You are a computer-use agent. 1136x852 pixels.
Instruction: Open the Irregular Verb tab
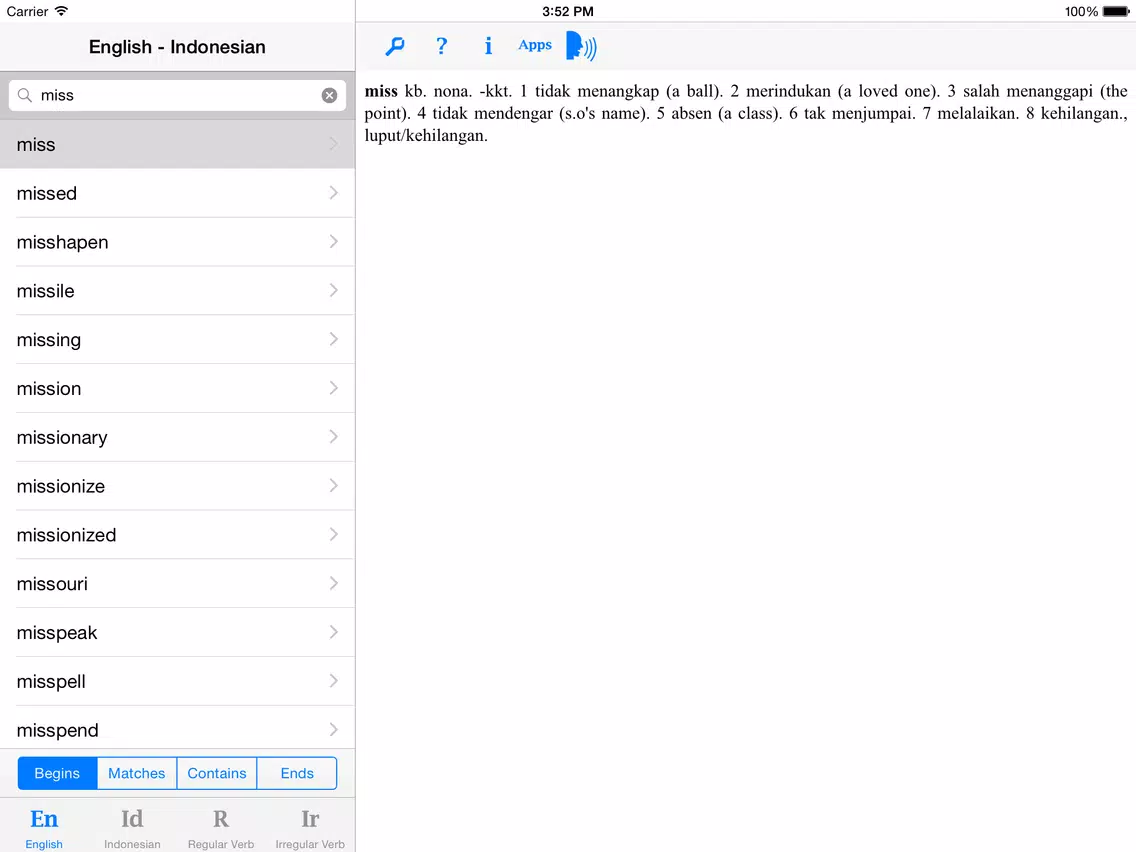pyautogui.click(x=310, y=827)
